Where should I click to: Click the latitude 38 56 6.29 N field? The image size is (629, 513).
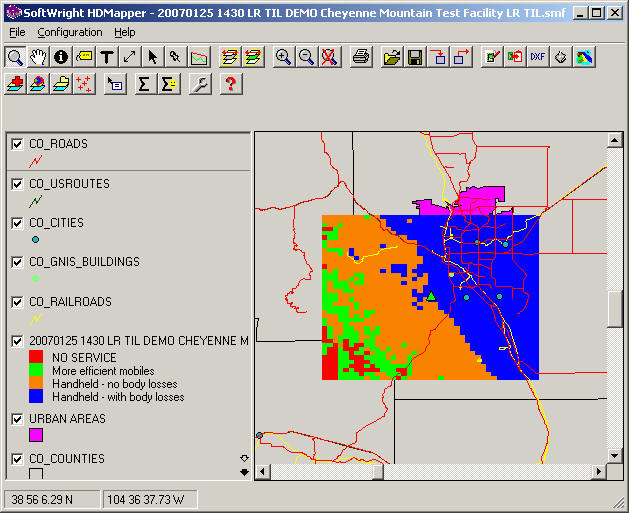pos(52,499)
